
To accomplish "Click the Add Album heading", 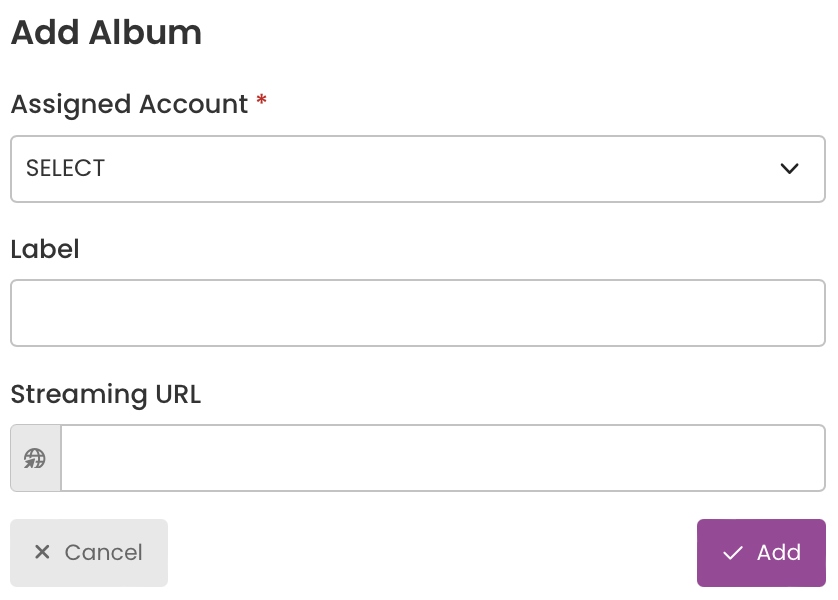I will (106, 33).
